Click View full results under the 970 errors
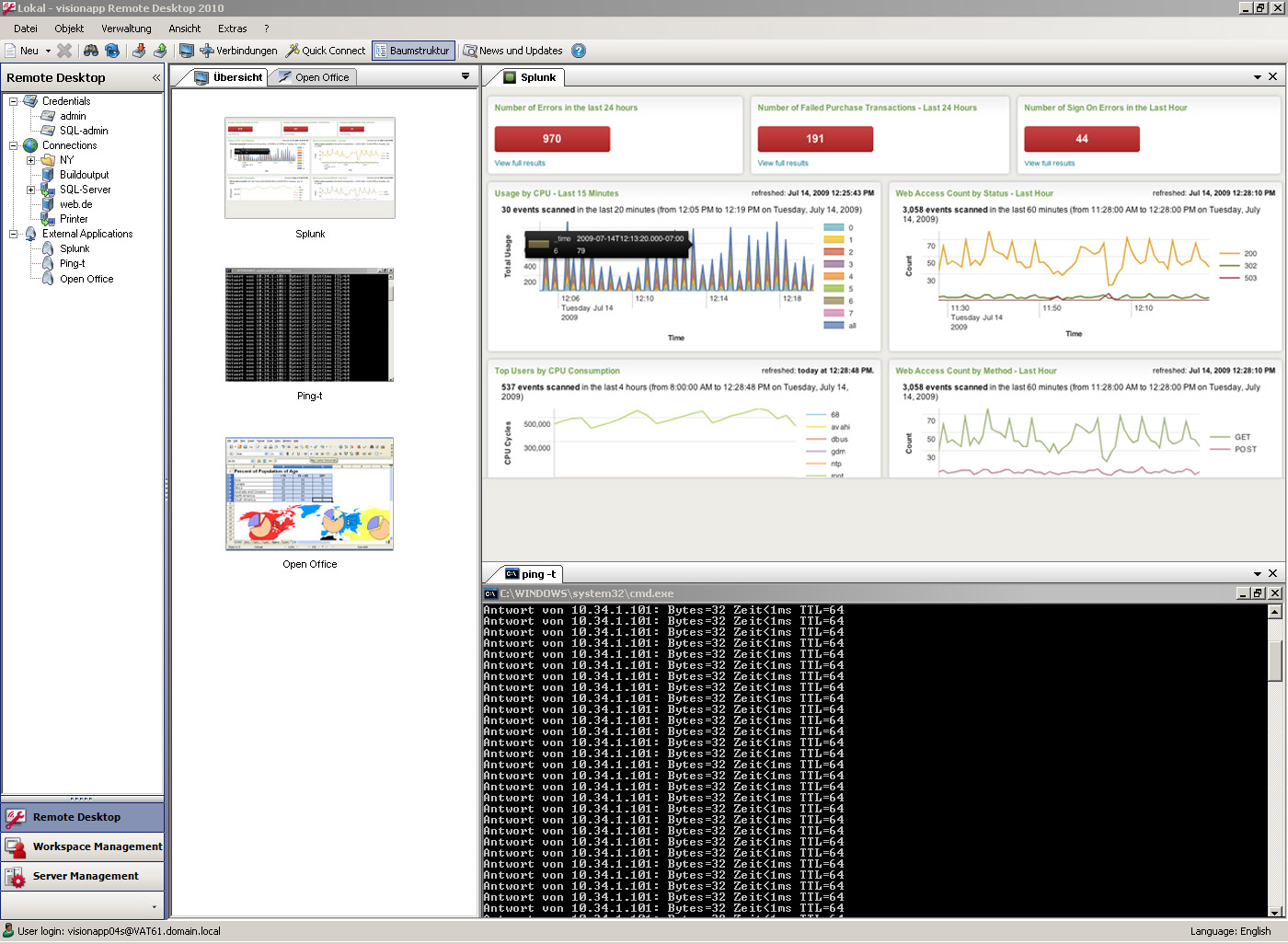This screenshot has width=1288, height=944. 520,163
